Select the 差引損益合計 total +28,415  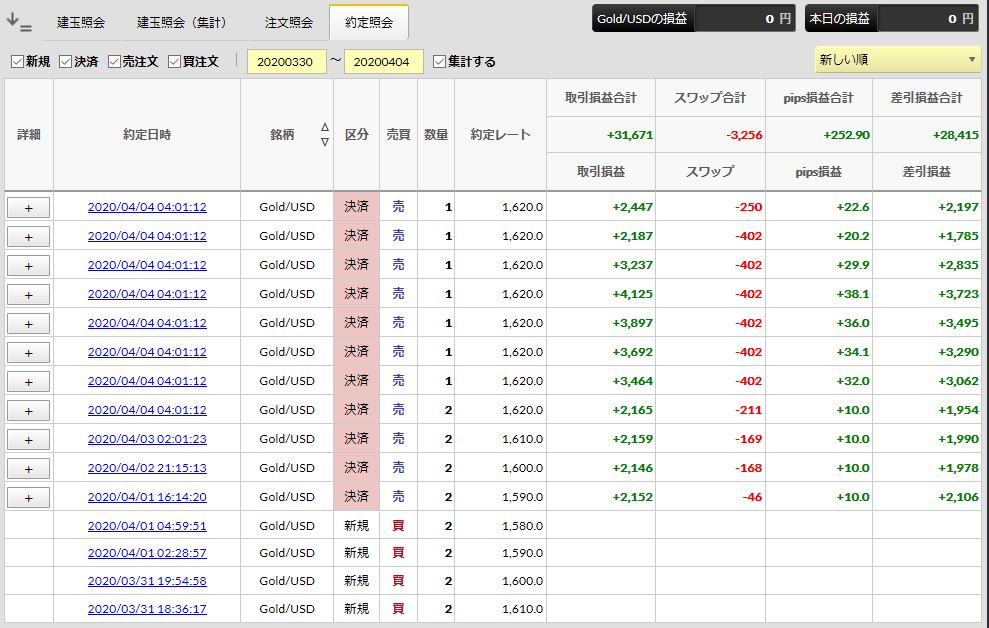click(956, 135)
